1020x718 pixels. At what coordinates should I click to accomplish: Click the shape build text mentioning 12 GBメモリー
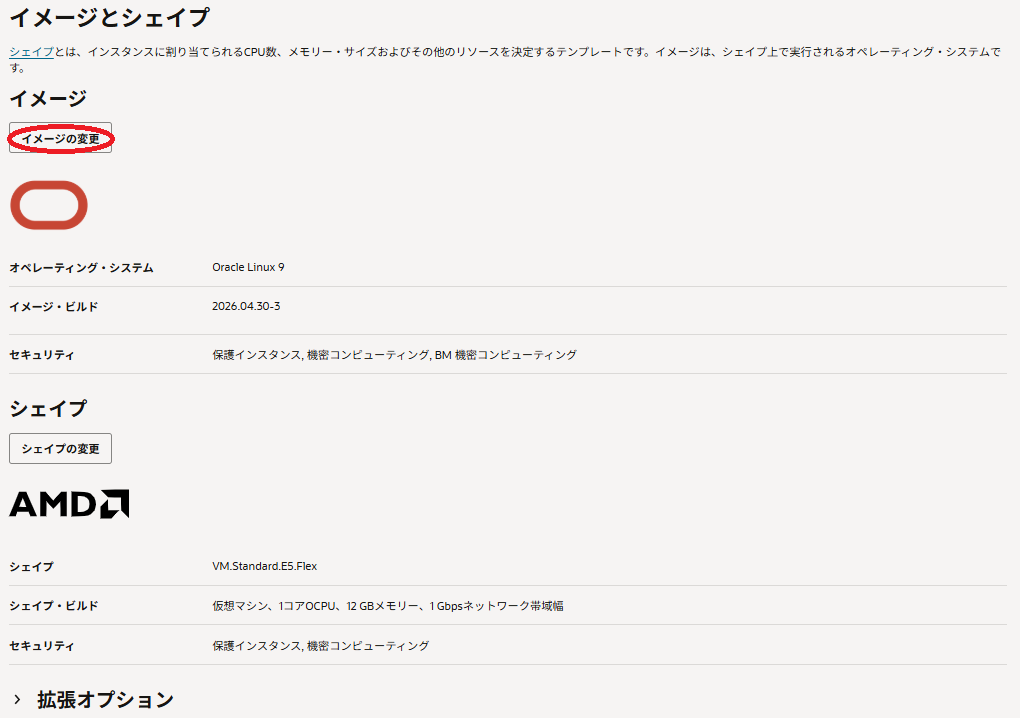[x=388, y=606]
